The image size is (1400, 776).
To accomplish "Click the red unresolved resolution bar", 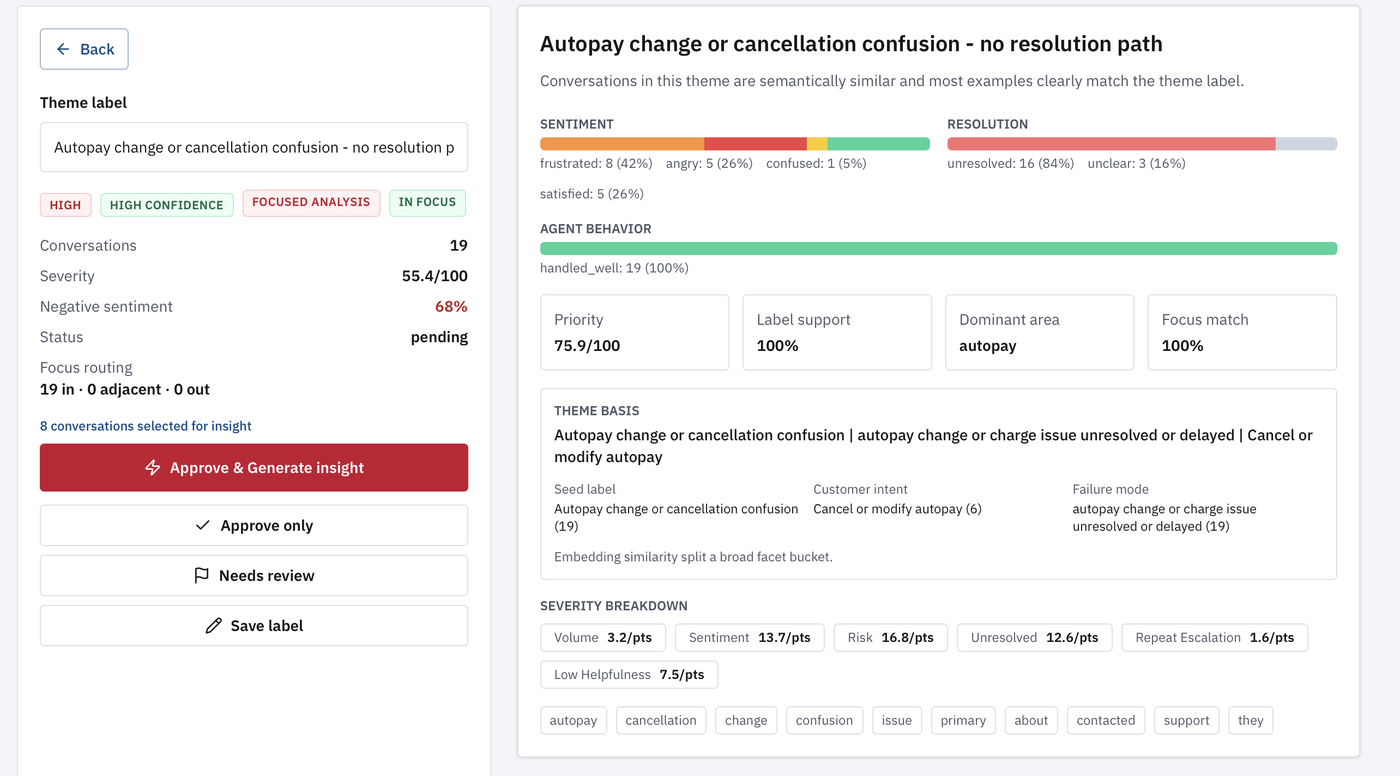I will click(1111, 144).
